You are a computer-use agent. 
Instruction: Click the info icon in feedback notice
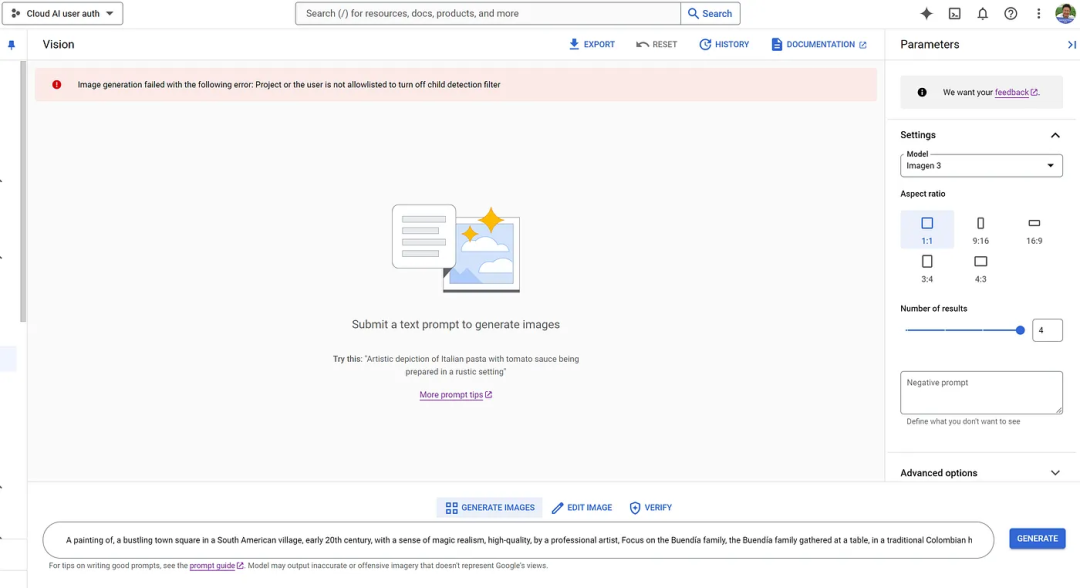pyautogui.click(x=922, y=92)
